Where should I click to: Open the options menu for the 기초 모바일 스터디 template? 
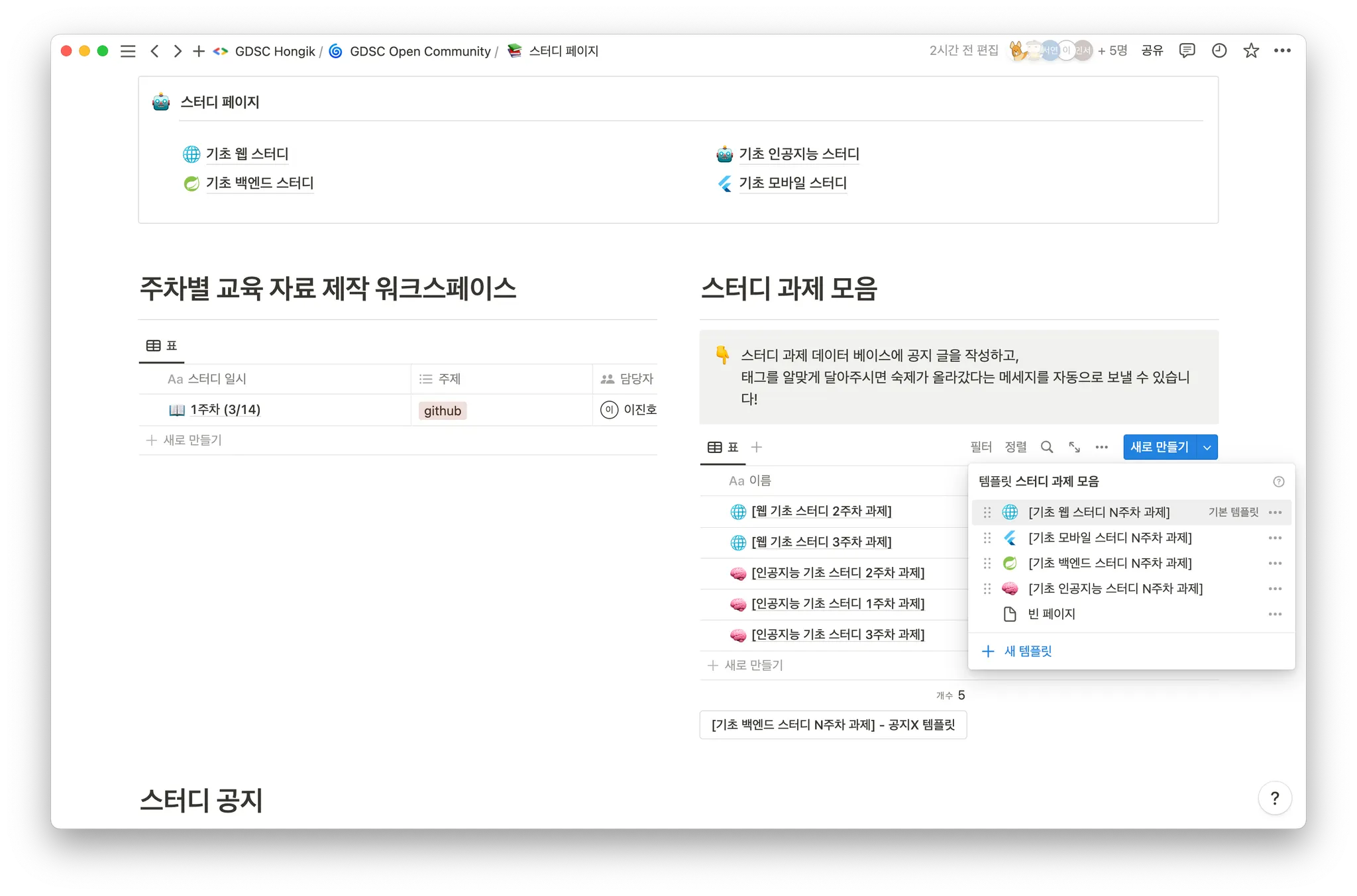(x=1275, y=538)
